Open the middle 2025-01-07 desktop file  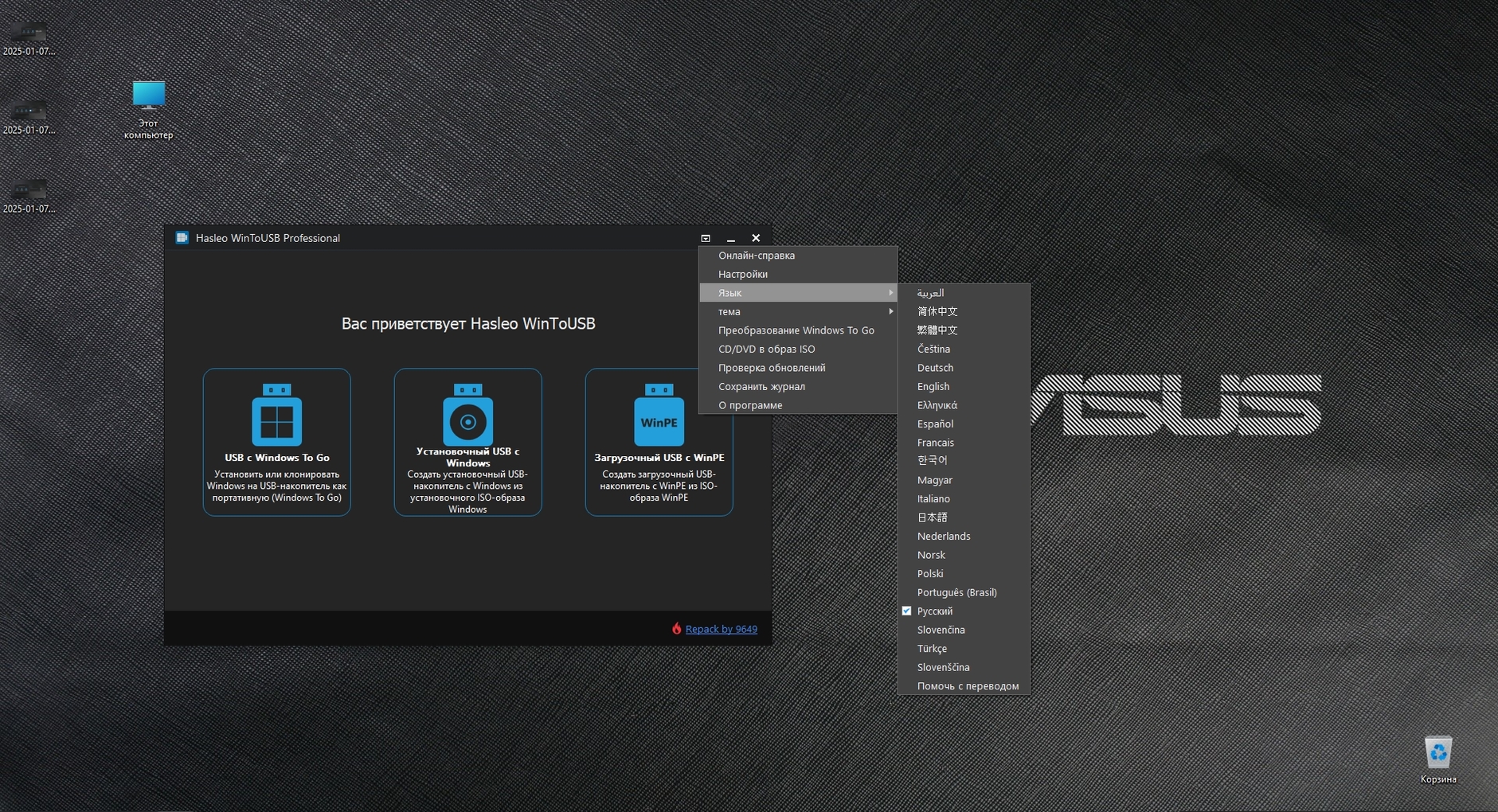point(29,118)
